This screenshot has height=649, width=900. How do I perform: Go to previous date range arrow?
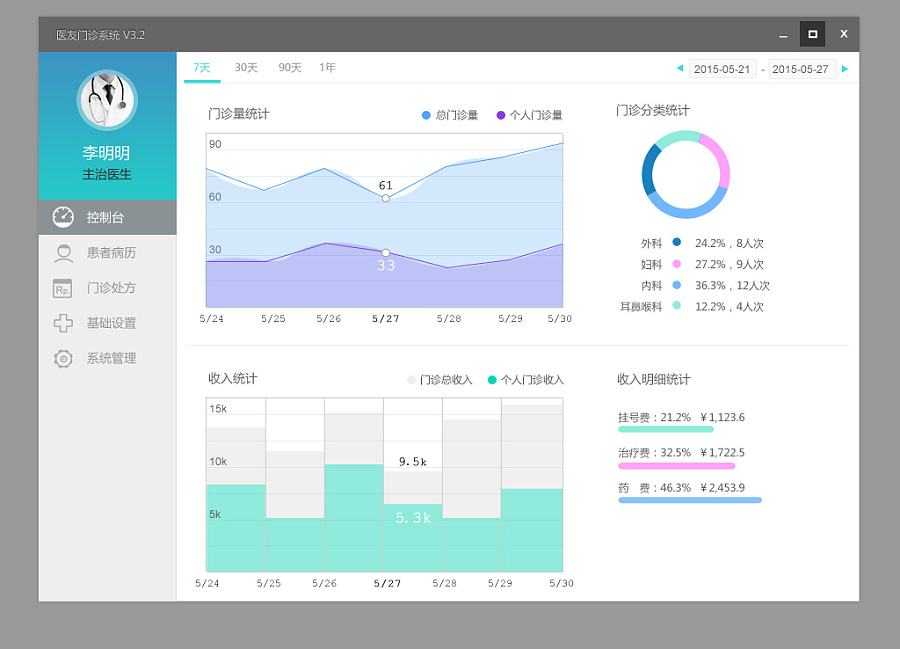click(x=680, y=68)
